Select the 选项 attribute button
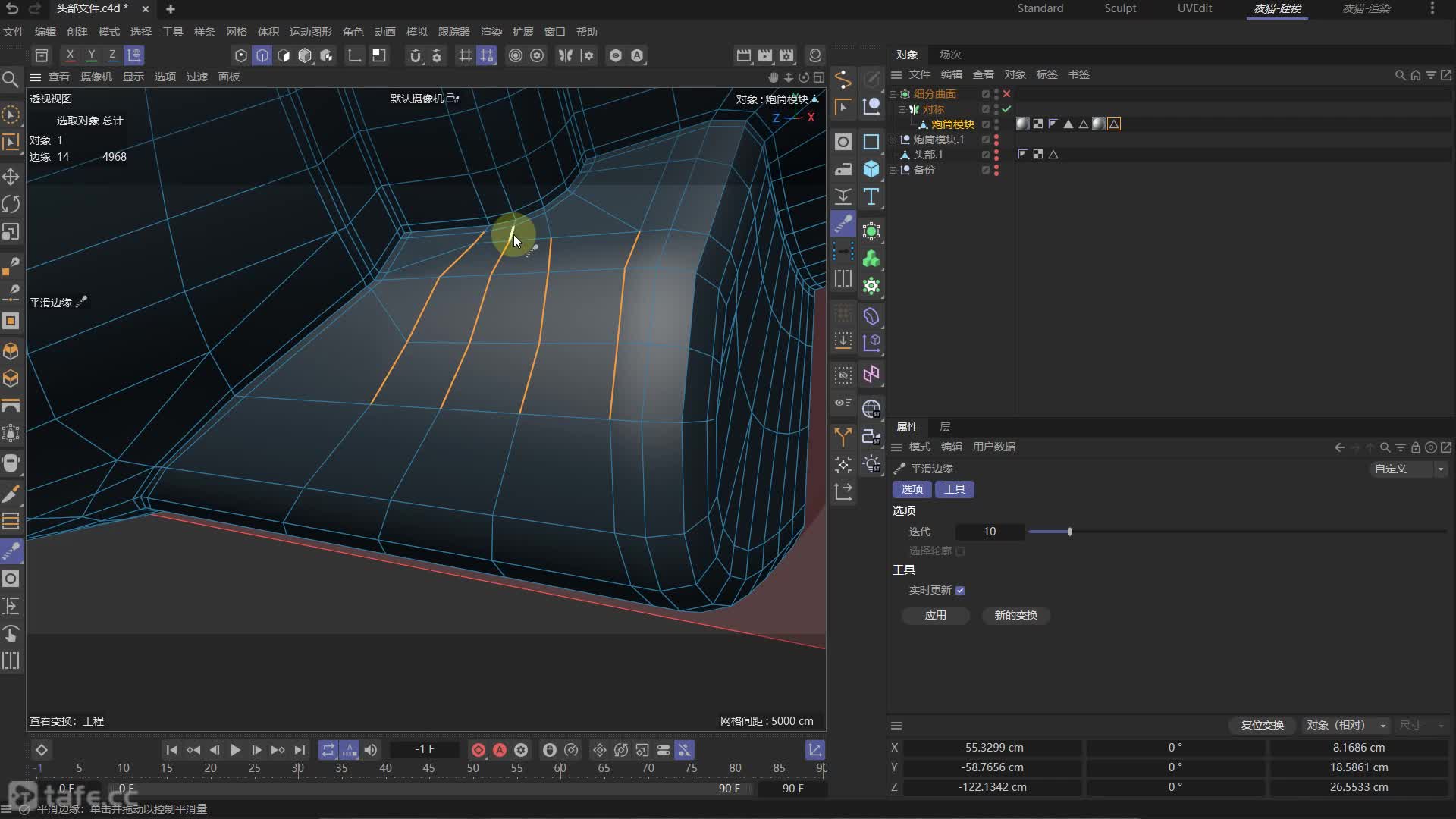This screenshot has width=1456, height=819. tap(912, 490)
